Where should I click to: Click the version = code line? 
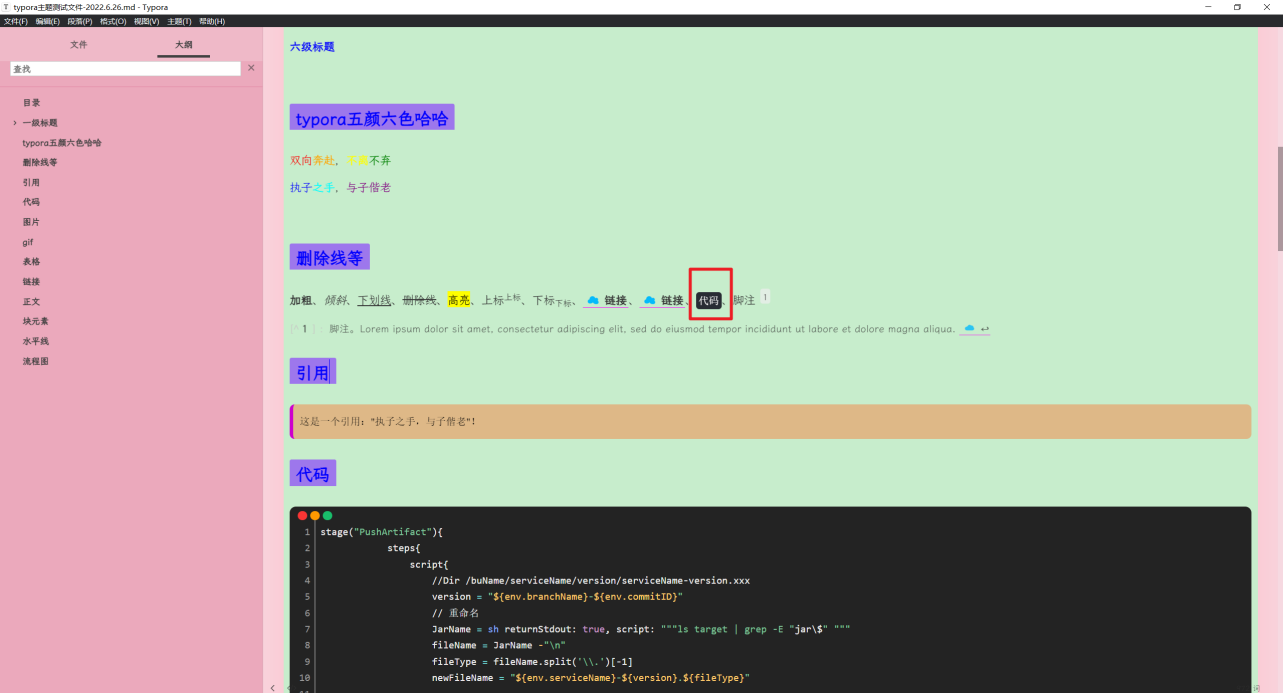tap(557, 596)
